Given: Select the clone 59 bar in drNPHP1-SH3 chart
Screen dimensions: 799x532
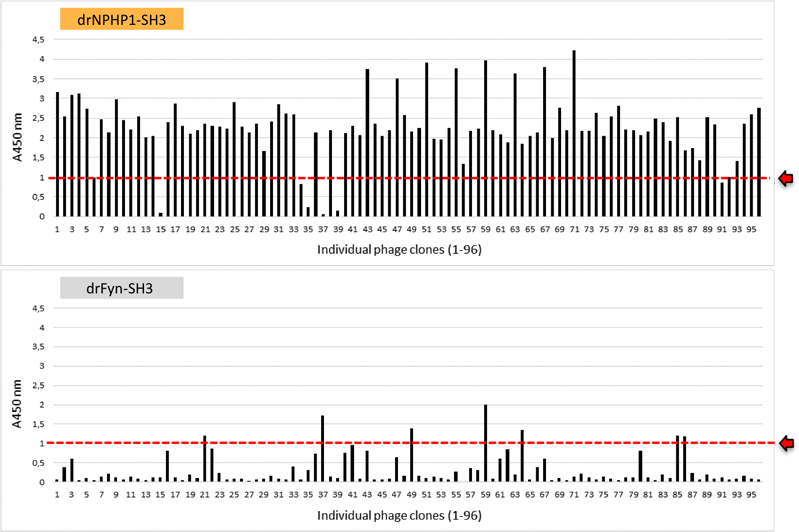Looking at the screenshot, I should coord(486,138).
